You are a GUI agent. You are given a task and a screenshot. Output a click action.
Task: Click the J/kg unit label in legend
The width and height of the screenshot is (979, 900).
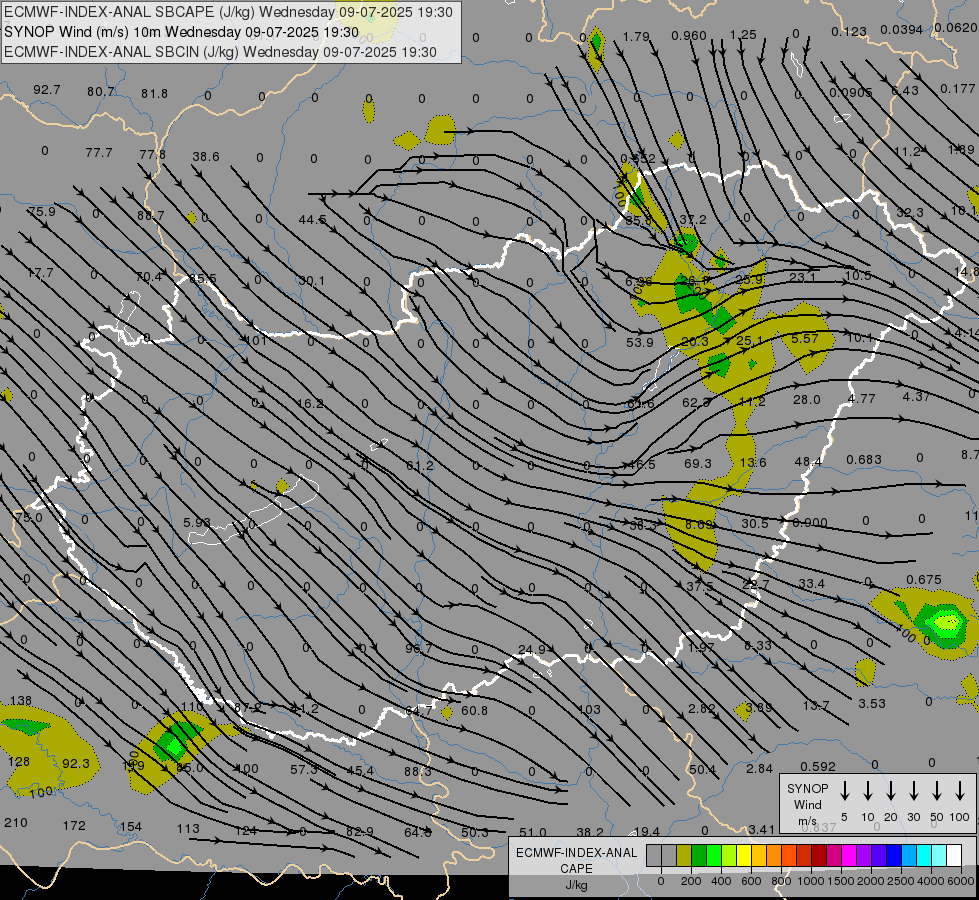(576, 885)
